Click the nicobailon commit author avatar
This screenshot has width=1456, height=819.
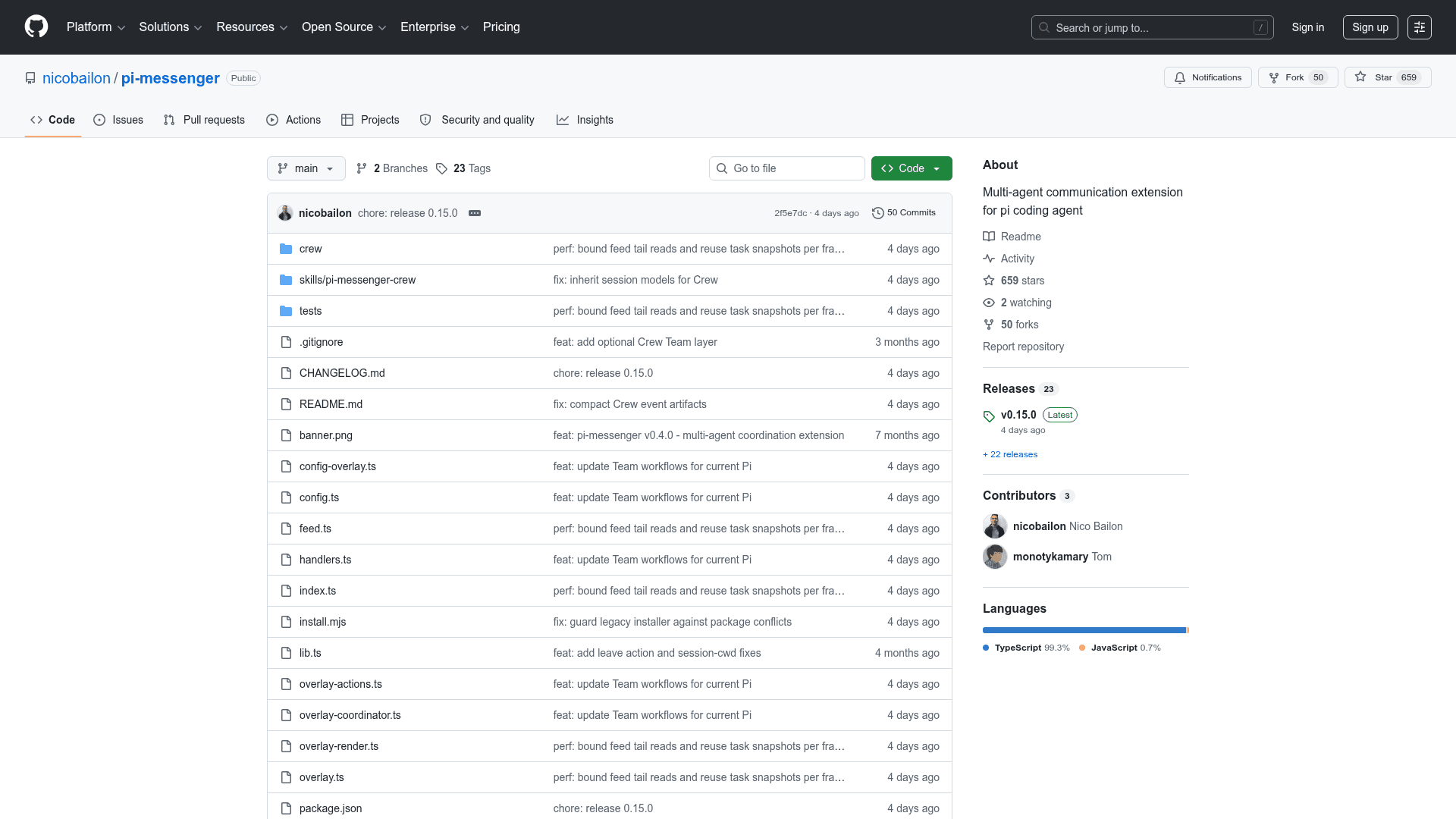pos(285,213)
